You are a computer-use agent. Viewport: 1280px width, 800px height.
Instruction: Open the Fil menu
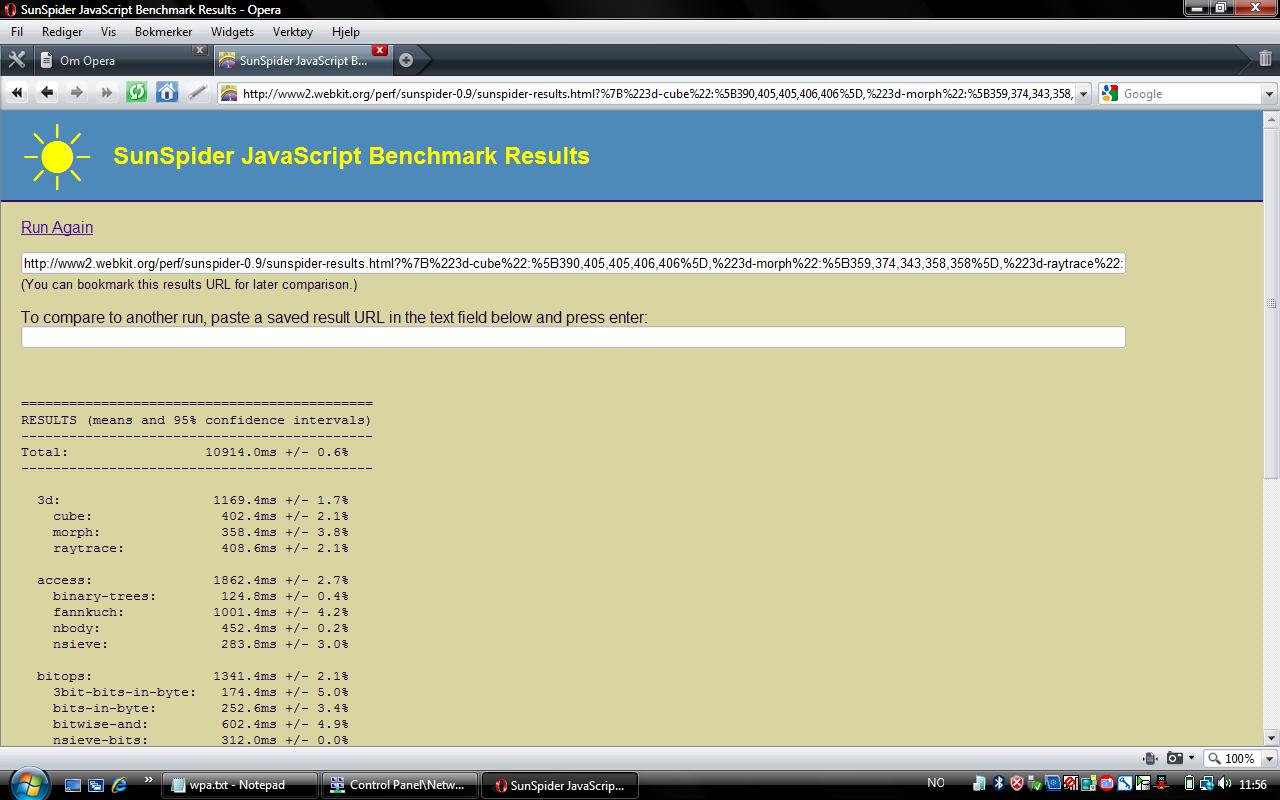(x=17, y=32)
